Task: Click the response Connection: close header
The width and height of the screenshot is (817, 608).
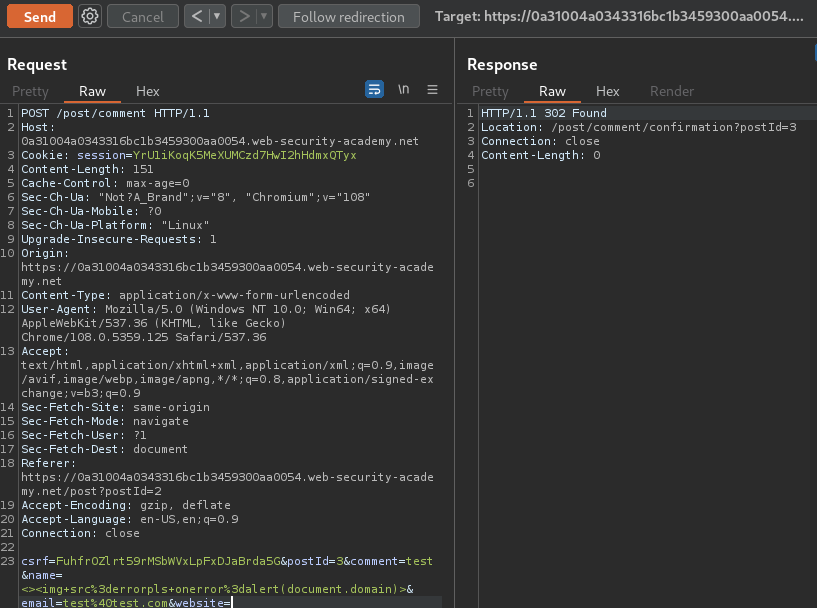Action: pyautogui.click(x=540, y=141)
